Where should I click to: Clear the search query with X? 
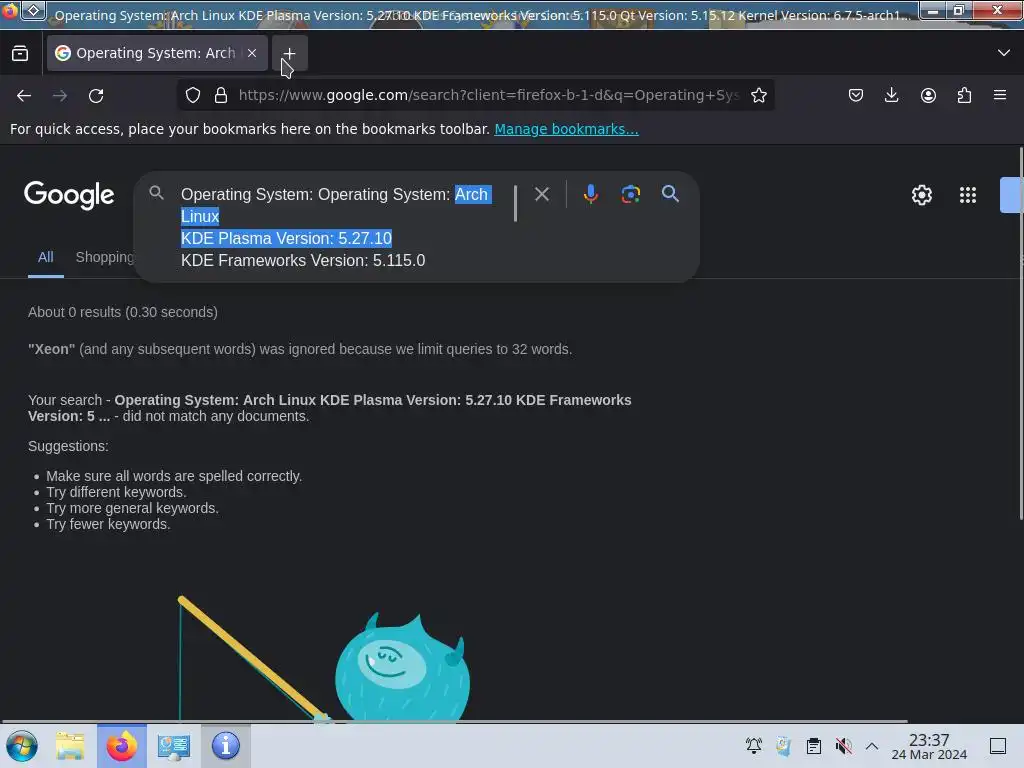click(541, 194)
